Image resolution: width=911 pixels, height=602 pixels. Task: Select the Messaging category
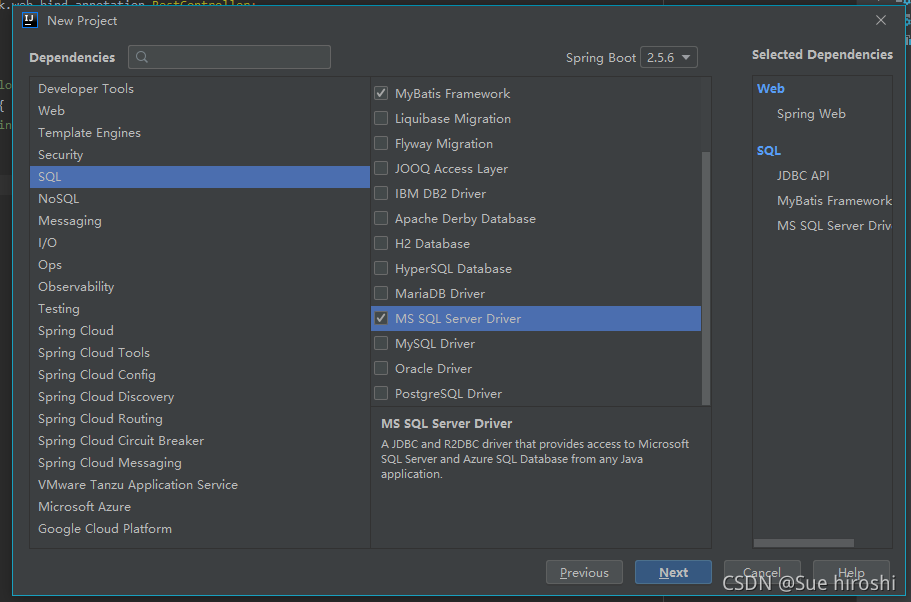[200, 221]
